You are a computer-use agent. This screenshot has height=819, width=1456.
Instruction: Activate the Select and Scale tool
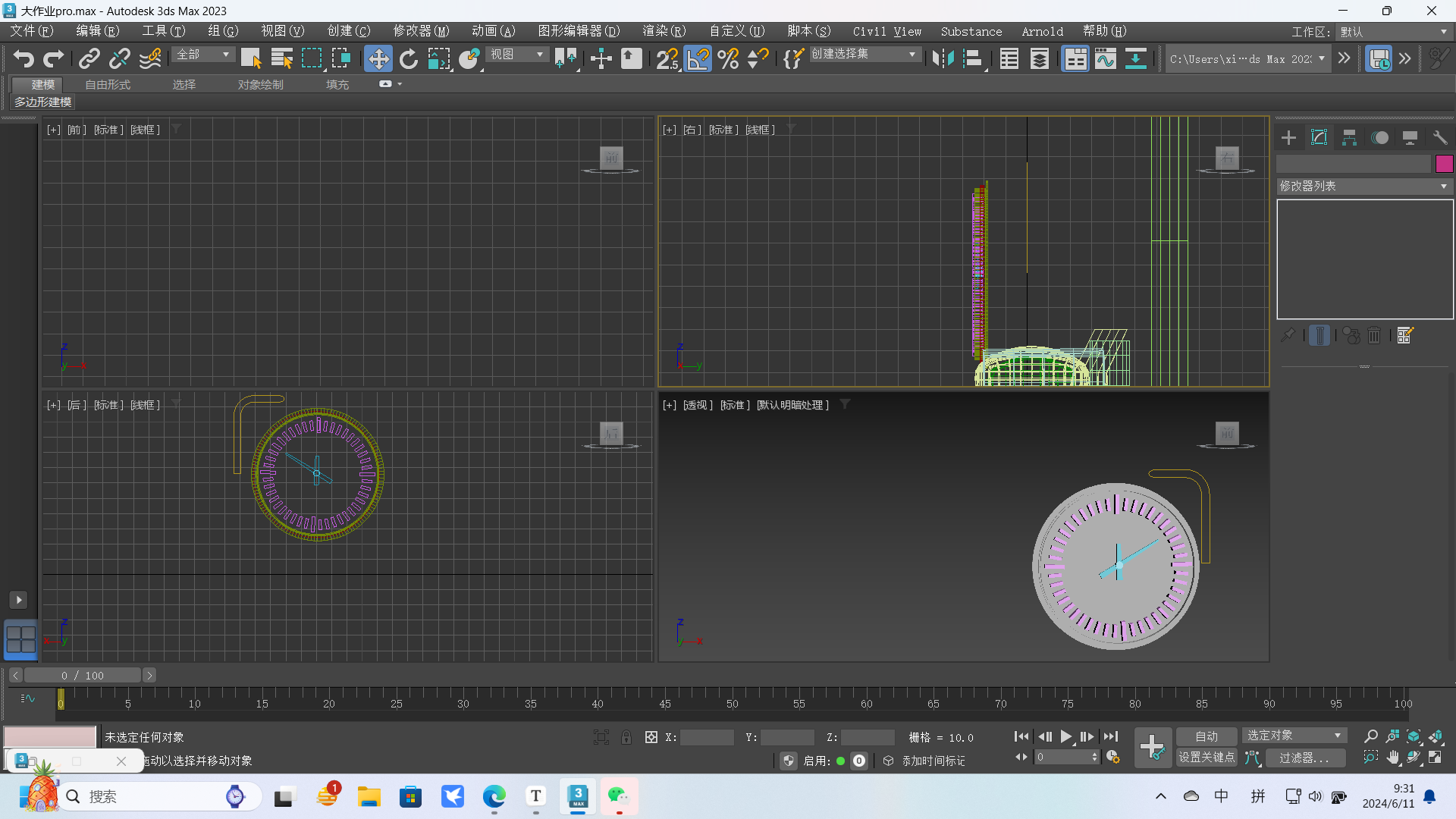pos(439,58)
